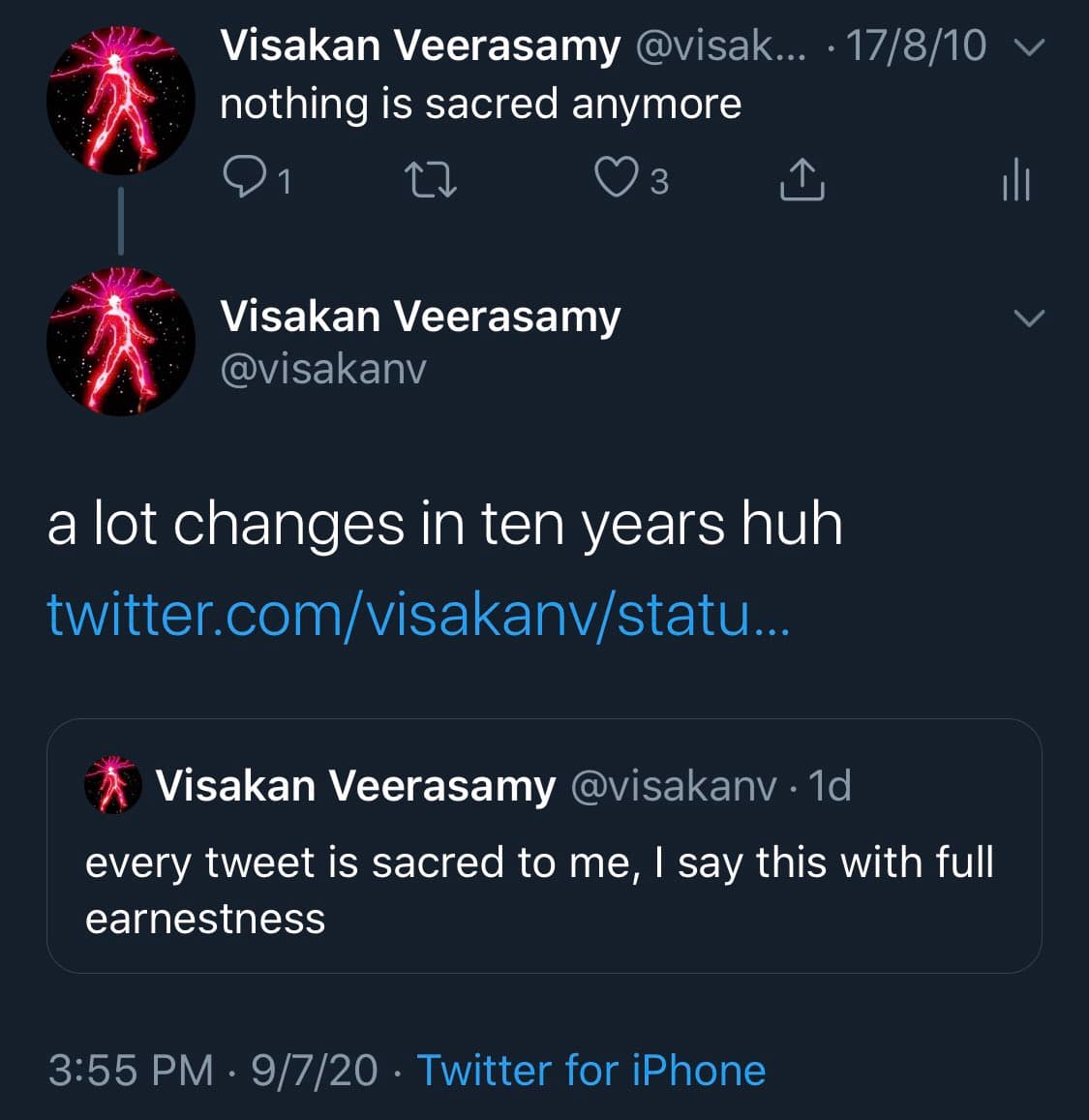The width and height of the screenshot is (1089, 1120).
Task: Click the bold Visakan Veerasamy main tweet name
Action: [419, 317]
